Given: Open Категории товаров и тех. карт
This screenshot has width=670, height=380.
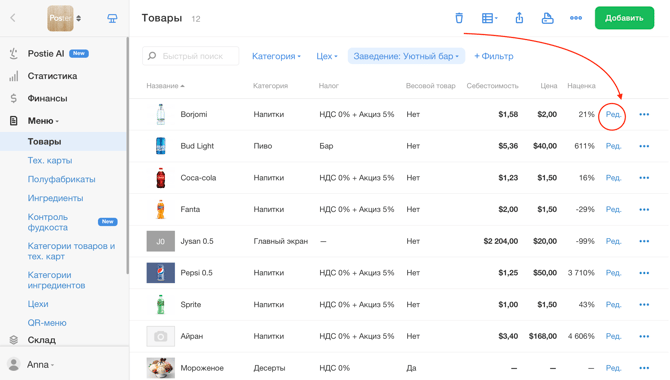Looking at the screenshot, I should point(71,251).
